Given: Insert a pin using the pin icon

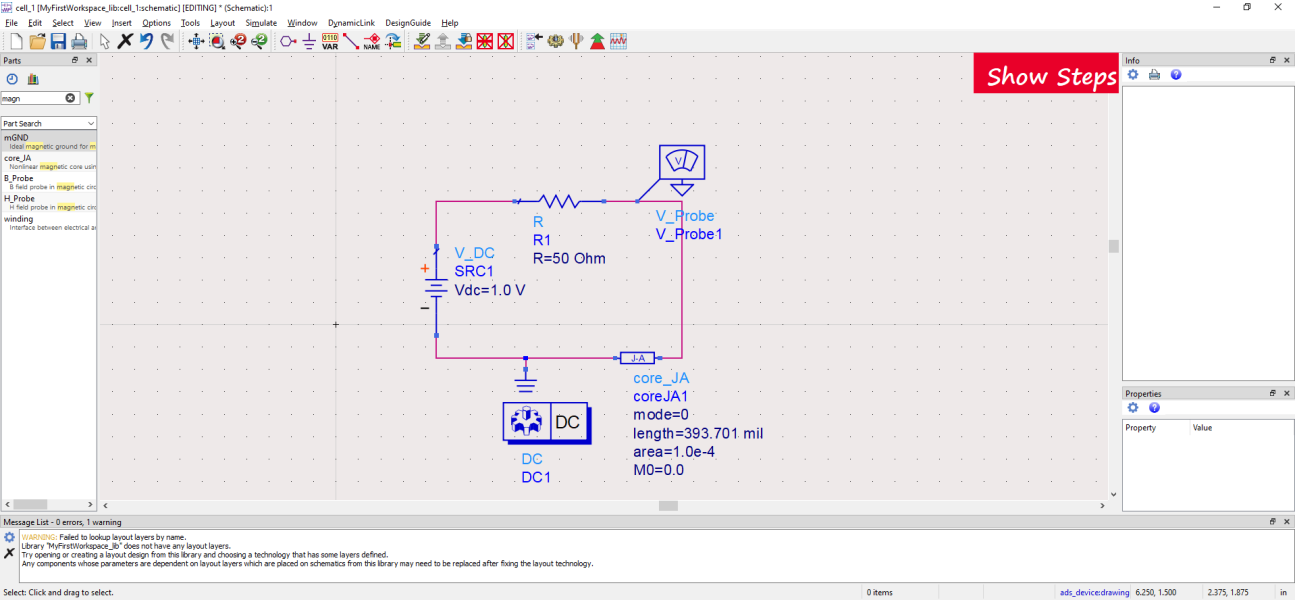Looking at the screenshot, I should pos(288,41).
